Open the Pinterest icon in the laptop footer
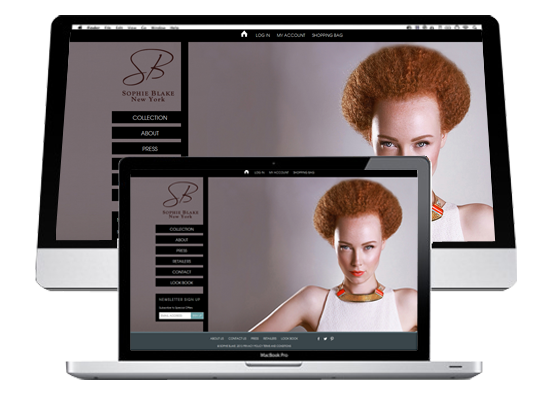The width and height of the screenshot is (550, 395). pyautogui.click(x=332, y=339)
